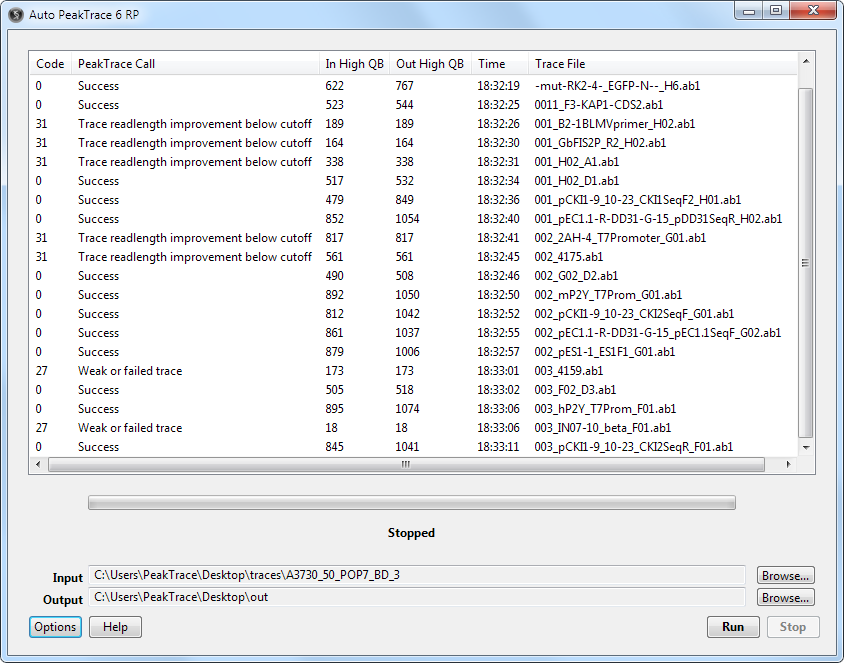Click the vertical scrollbar down arrow
The height and width of the screenshot is (663, 844).
(x=806, y=448)
